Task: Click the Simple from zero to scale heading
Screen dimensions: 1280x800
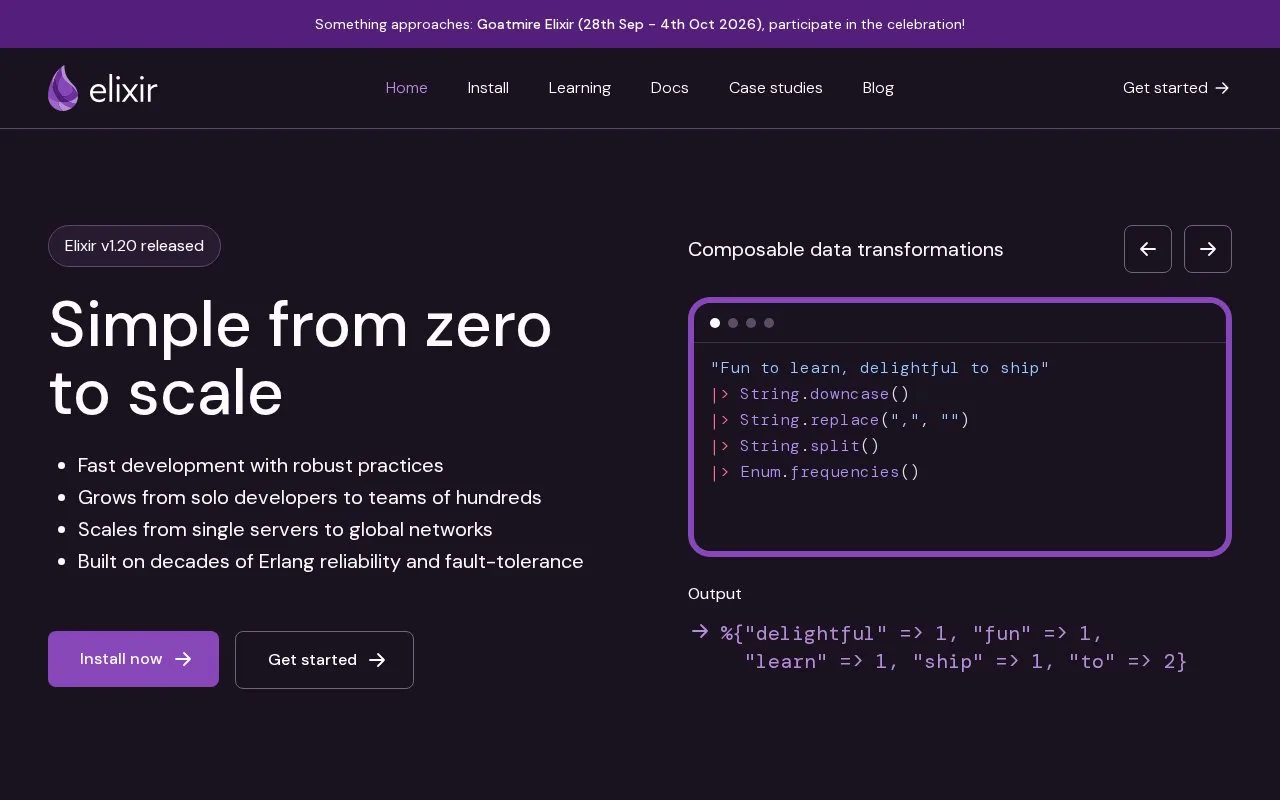Action: coord(300,359)
